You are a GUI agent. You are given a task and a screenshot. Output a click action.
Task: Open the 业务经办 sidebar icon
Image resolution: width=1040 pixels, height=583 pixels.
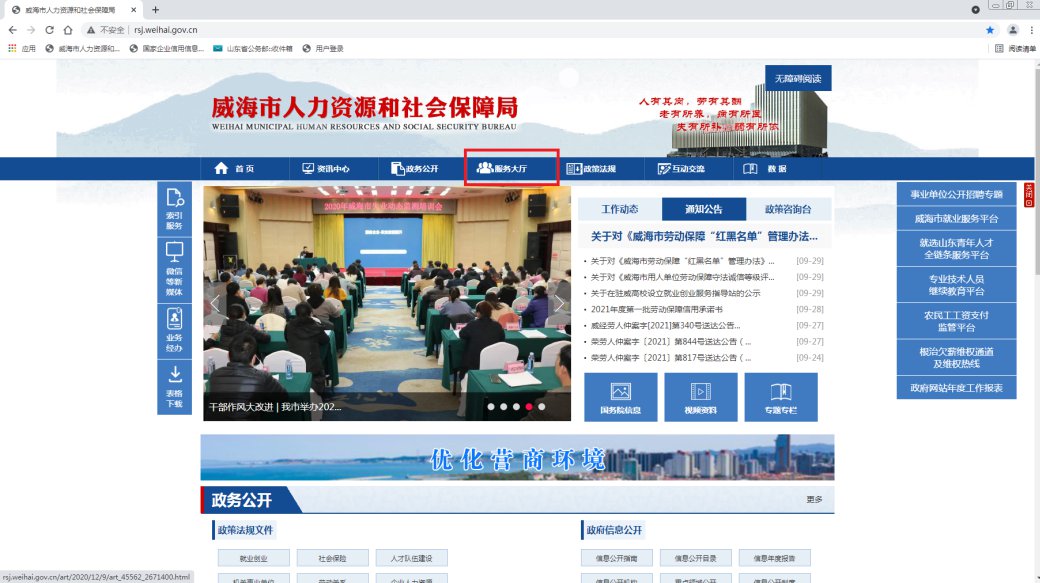tap(174, 331)
